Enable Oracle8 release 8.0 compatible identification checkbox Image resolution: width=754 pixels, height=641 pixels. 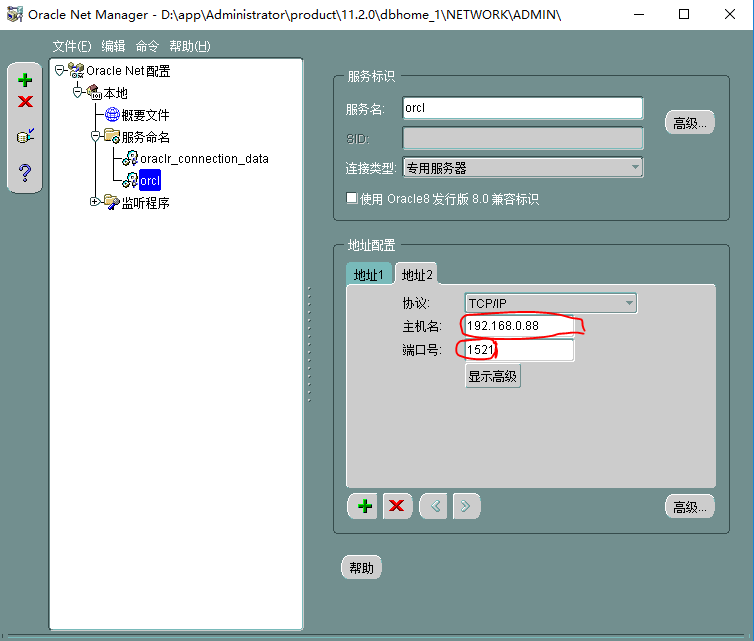click(351, 198)
